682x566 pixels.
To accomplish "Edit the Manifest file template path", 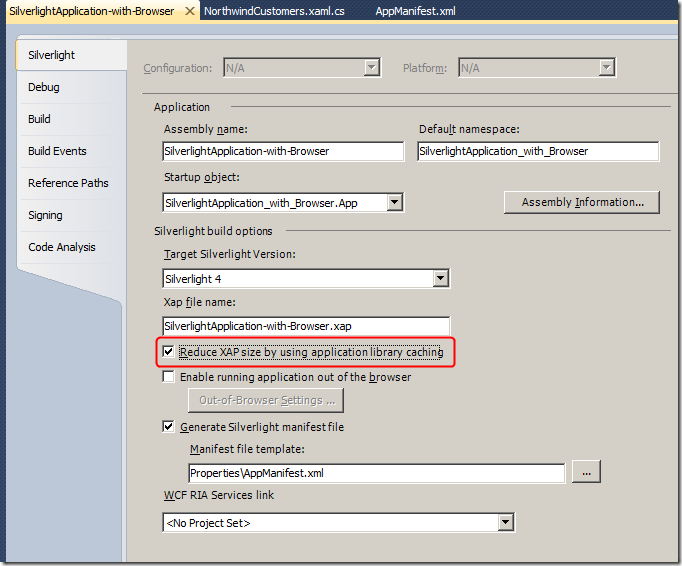I will pyautogui.click(x=377, y=473).
